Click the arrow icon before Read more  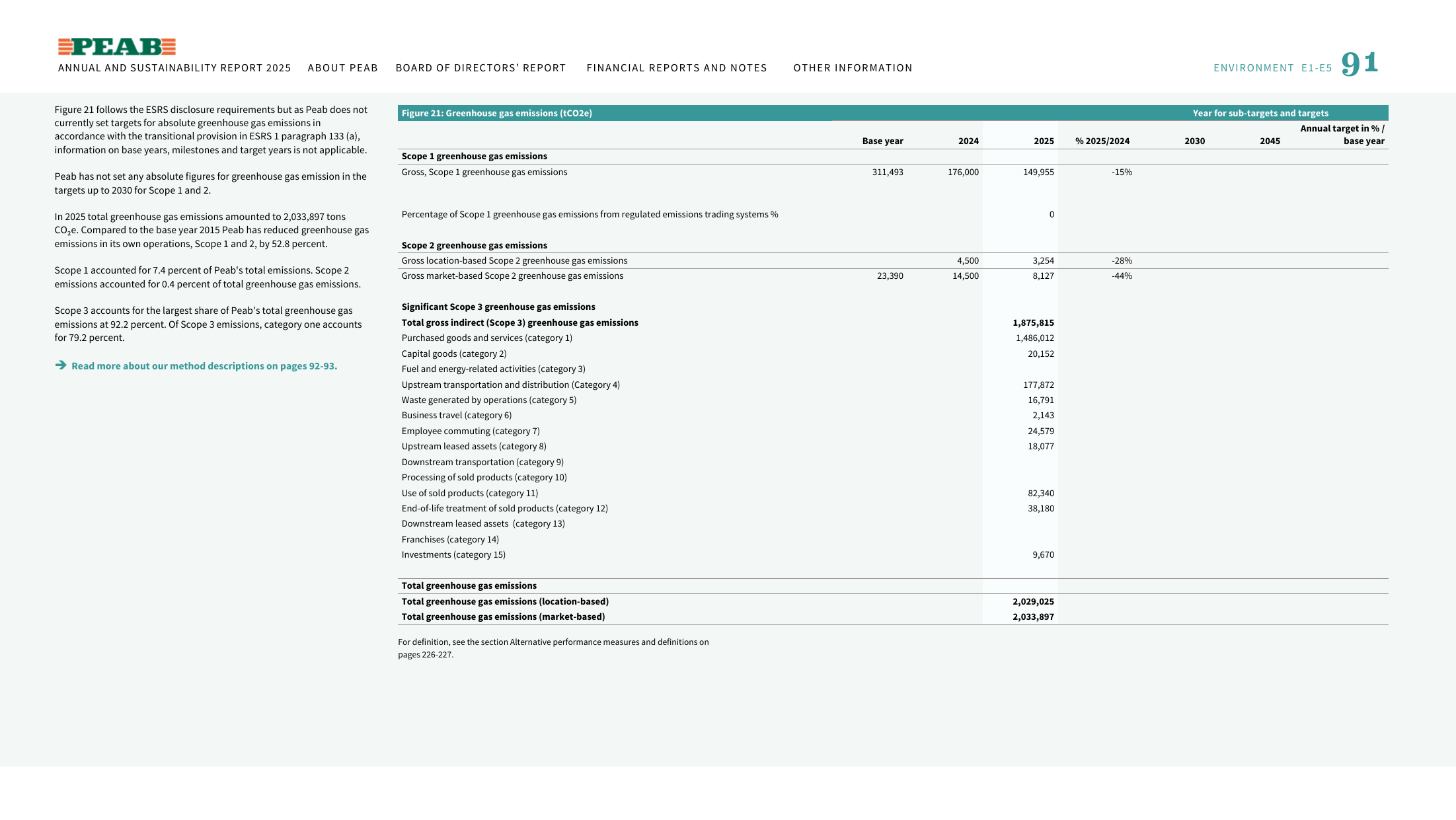(x=61, y=365)
